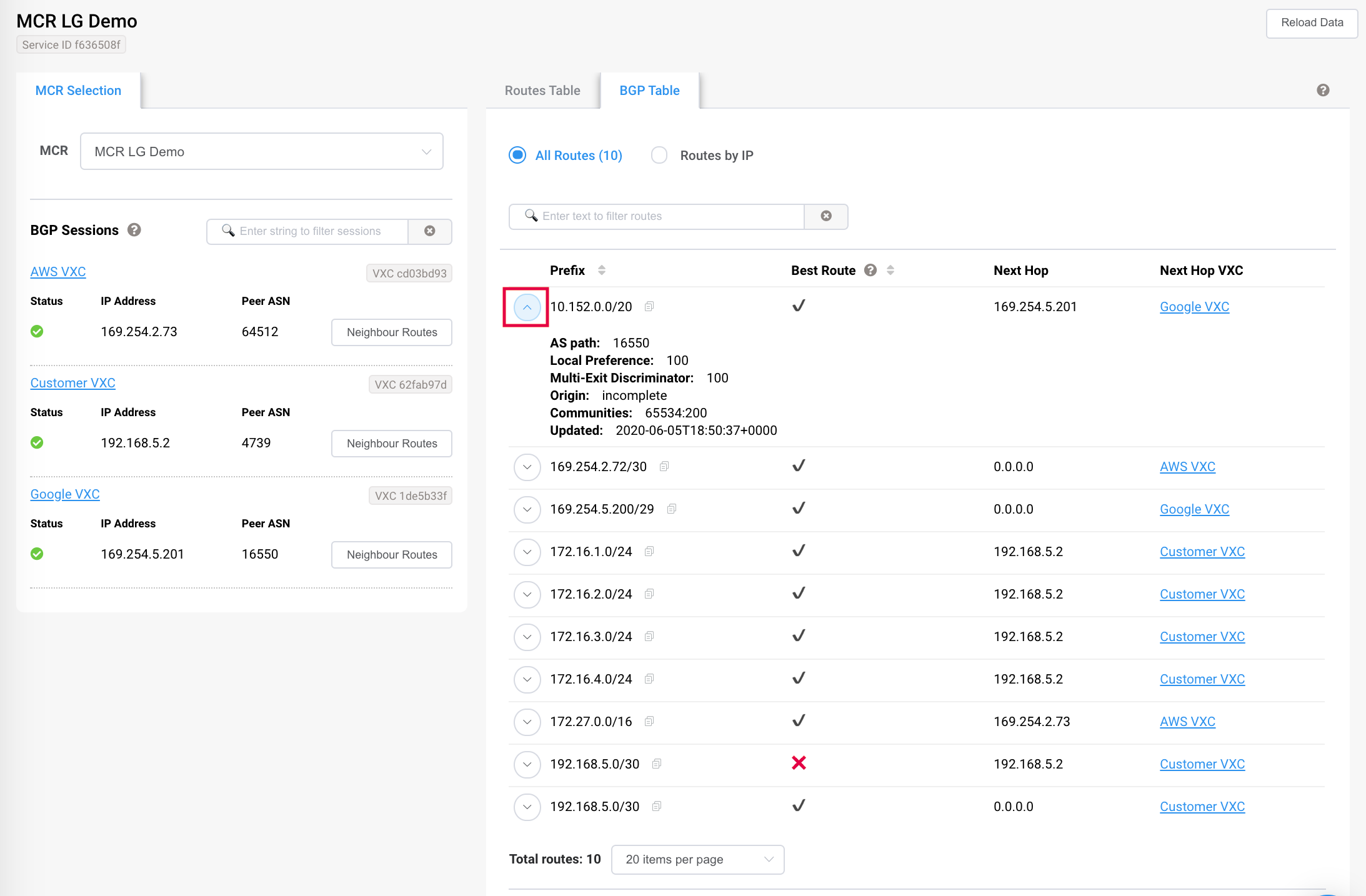Select the BGP Table tab

pos(649,91)
